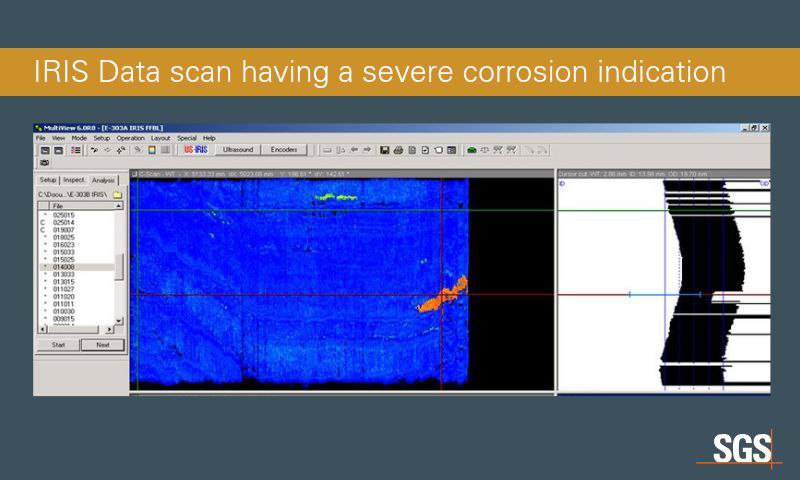Select file 015025 in the list
800x480 pixels.
click(x=64, y=260)
